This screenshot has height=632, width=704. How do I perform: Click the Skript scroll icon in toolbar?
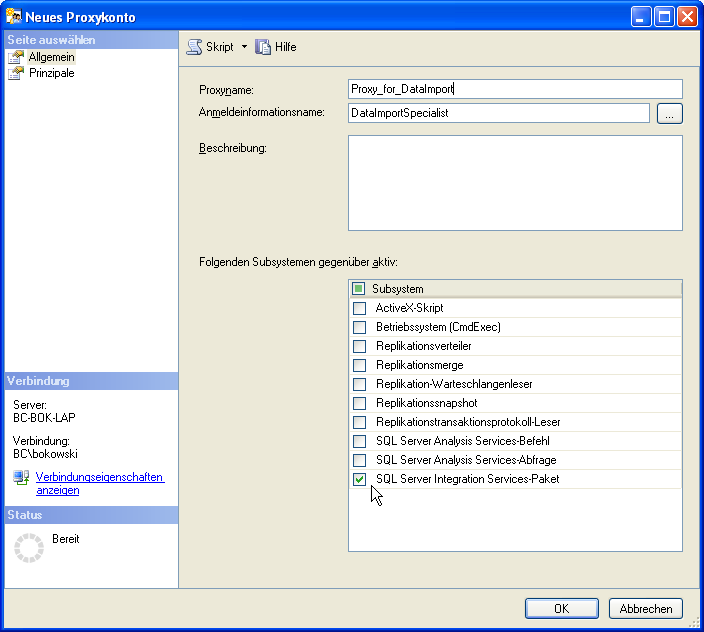coord(194,47)
